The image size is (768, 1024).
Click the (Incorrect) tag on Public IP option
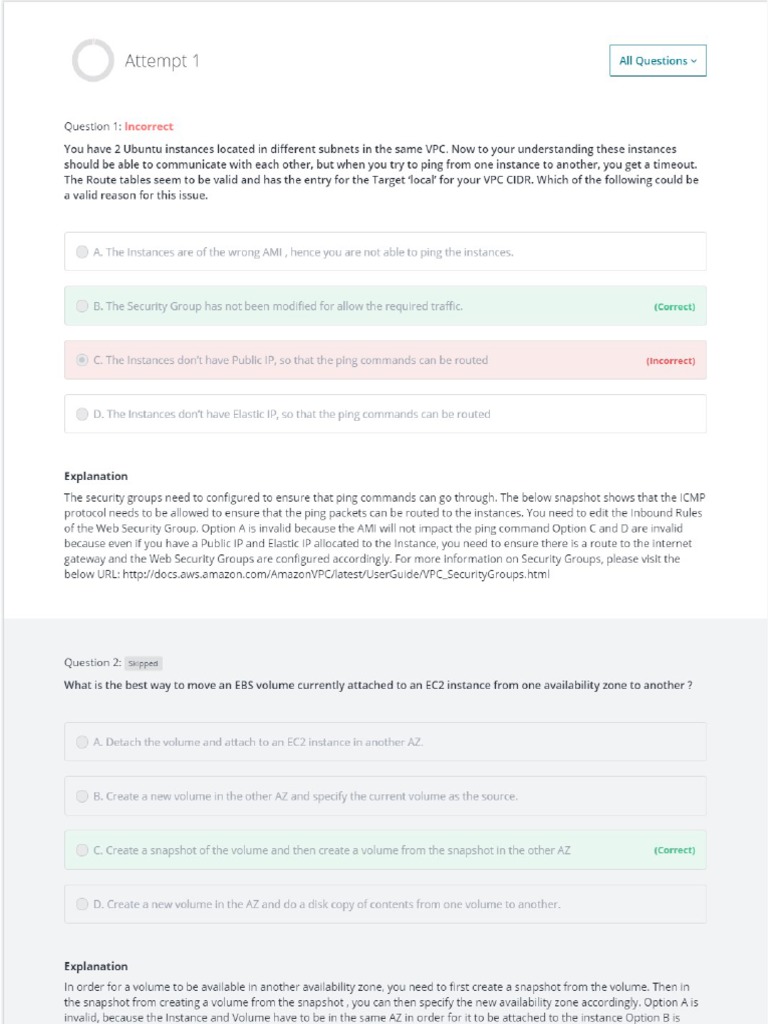click(670, 361)
